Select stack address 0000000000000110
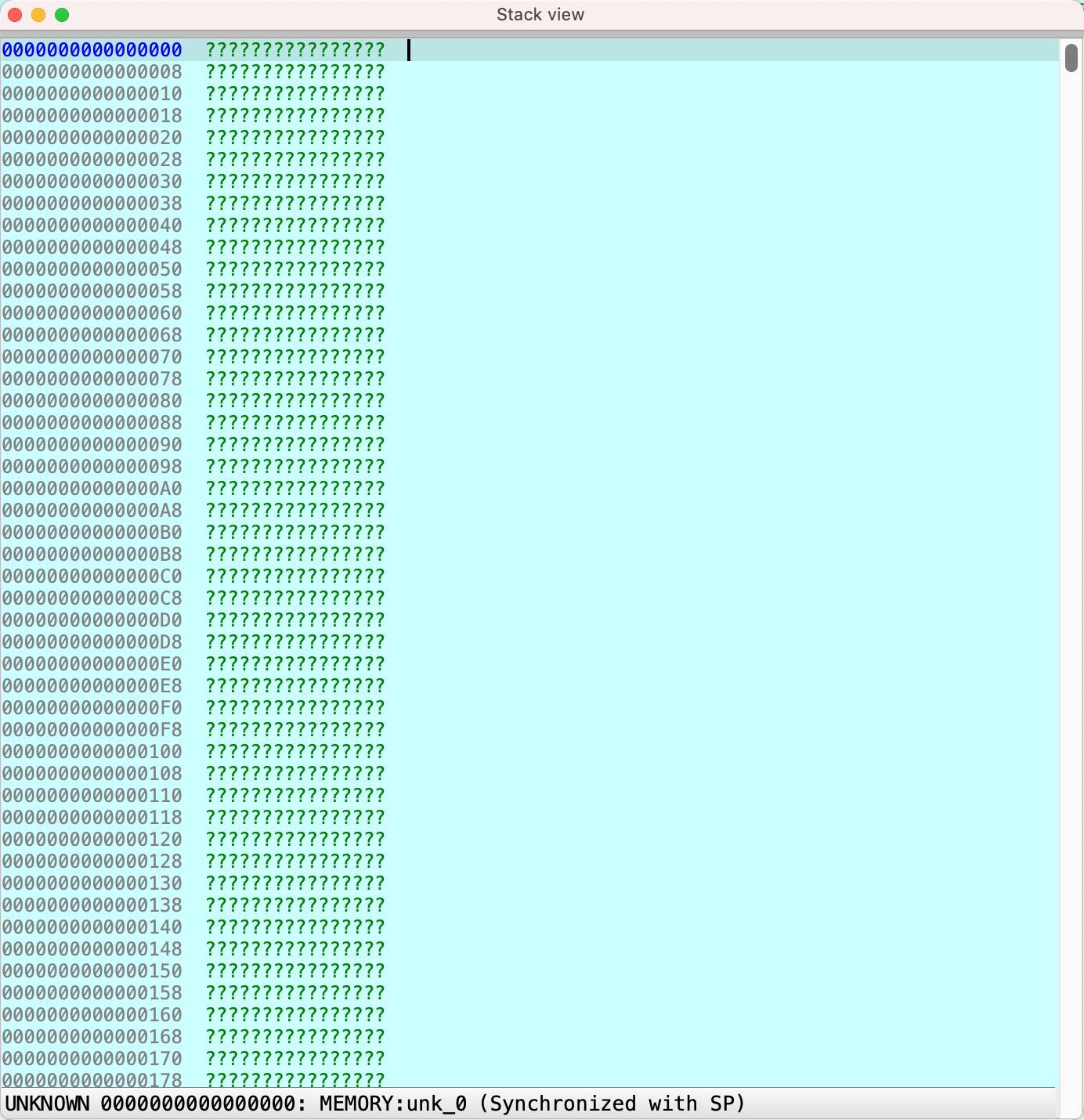The image size is (1084, 1120). 92,796
